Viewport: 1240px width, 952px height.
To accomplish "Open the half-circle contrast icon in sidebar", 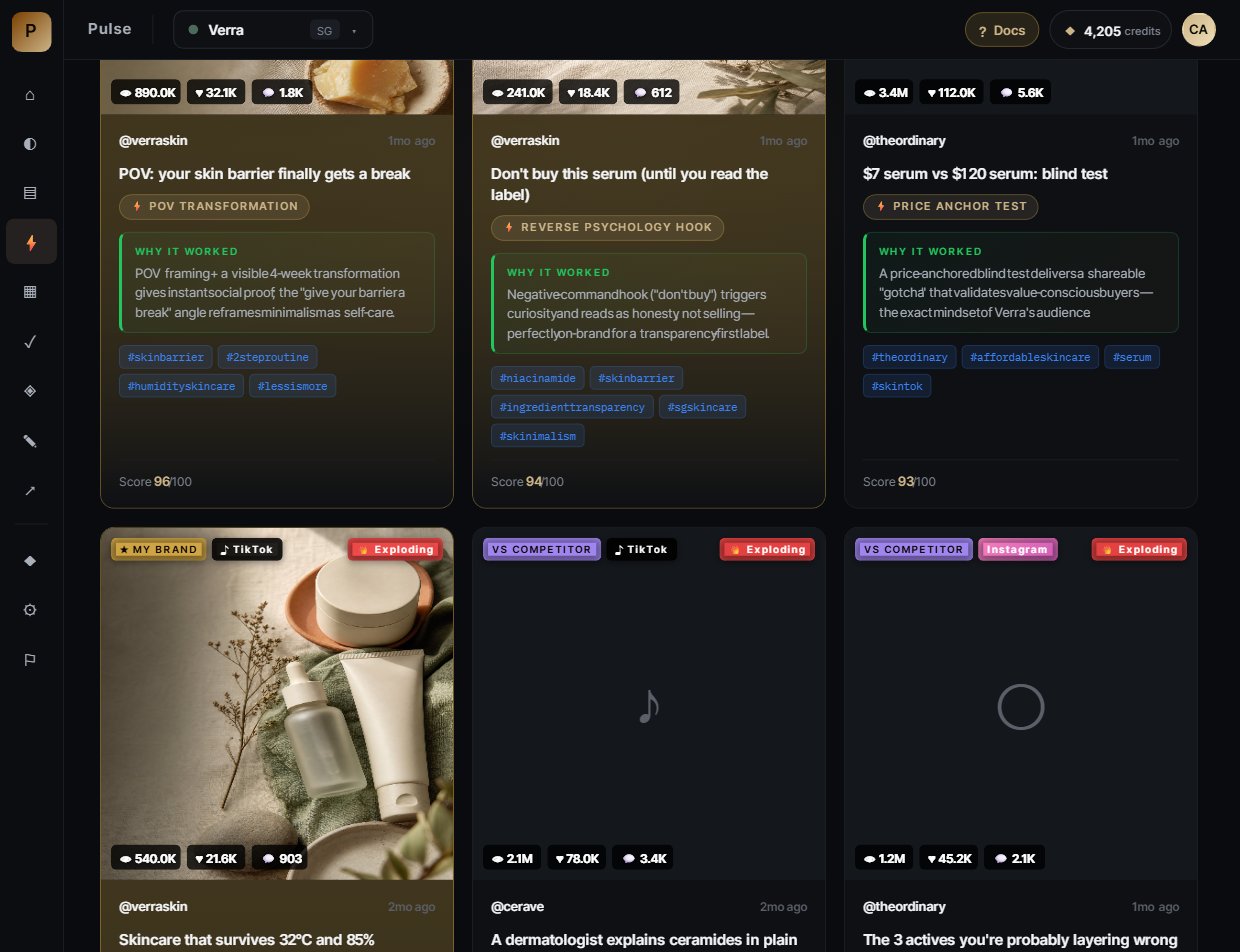I will click(x=31, y=144).
